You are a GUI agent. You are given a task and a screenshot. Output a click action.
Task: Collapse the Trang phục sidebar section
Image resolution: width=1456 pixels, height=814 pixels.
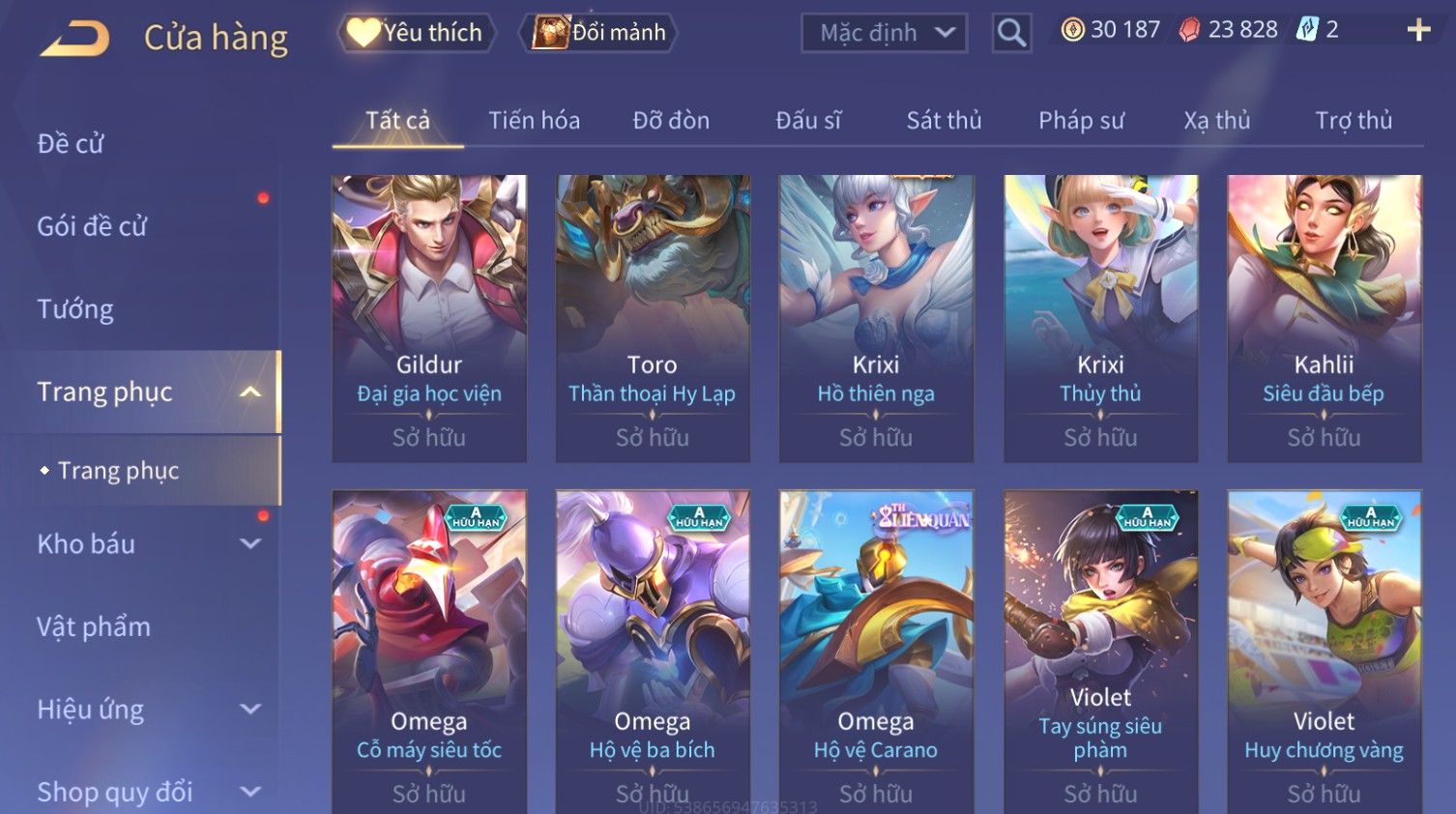[x=250, y=392]
